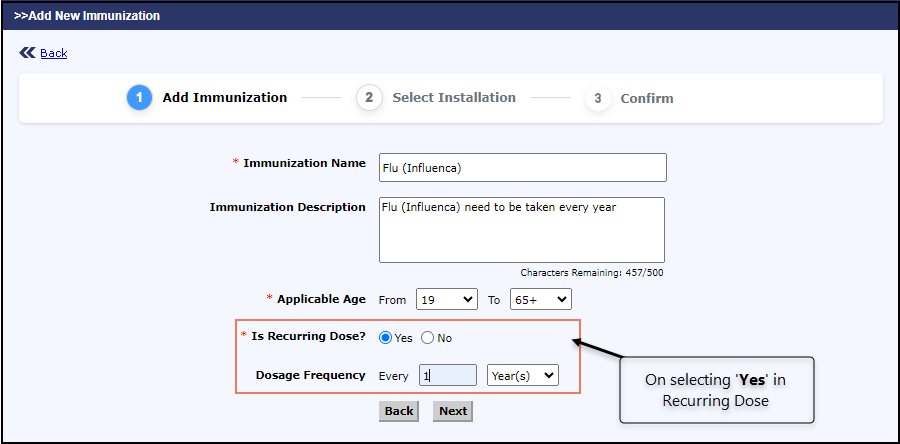Screen dimensions: 900x444
Task: Click the step 3 circle indicator
Action: [x=598, y=98]
